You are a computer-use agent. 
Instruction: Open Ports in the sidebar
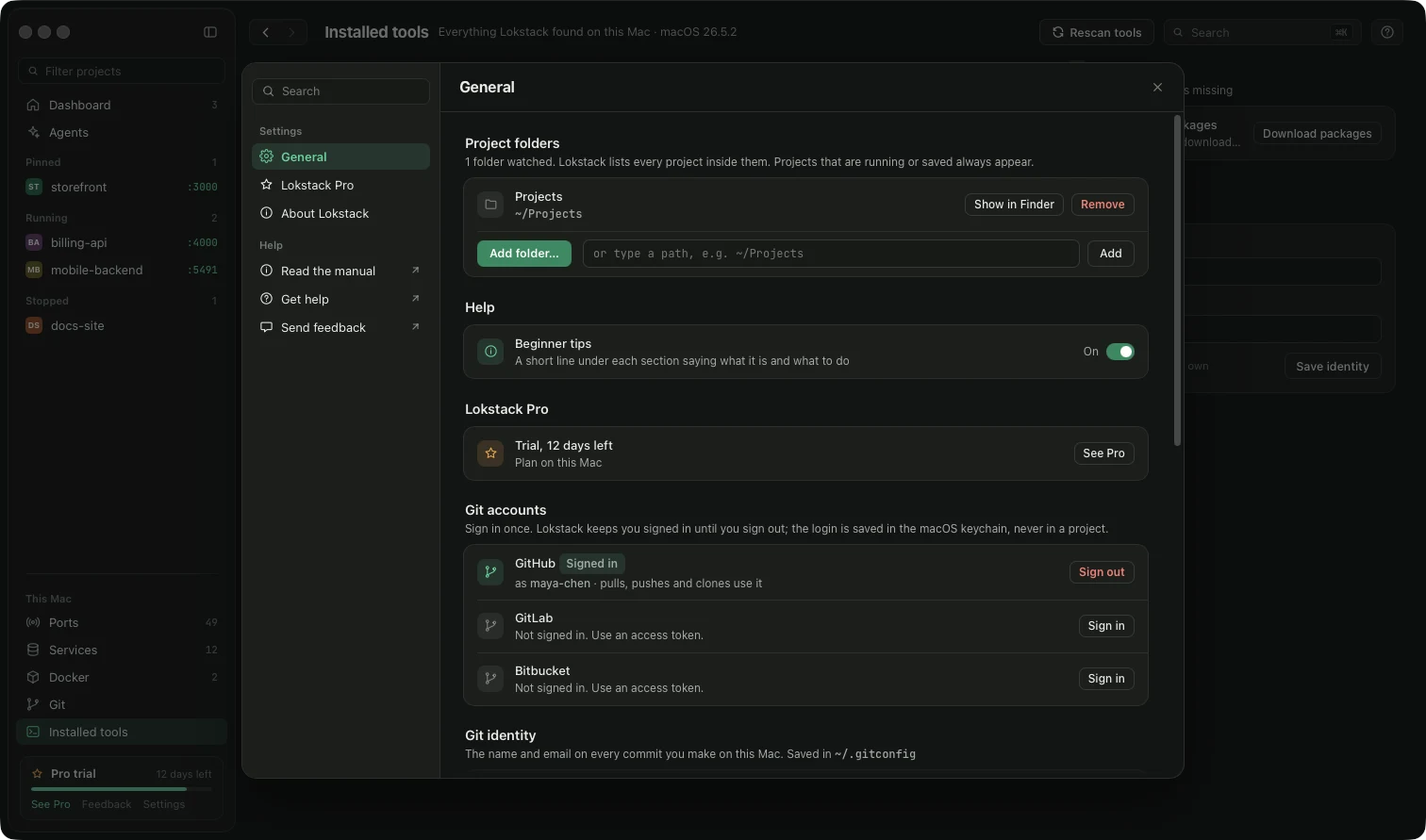click(x=122, y=622)
